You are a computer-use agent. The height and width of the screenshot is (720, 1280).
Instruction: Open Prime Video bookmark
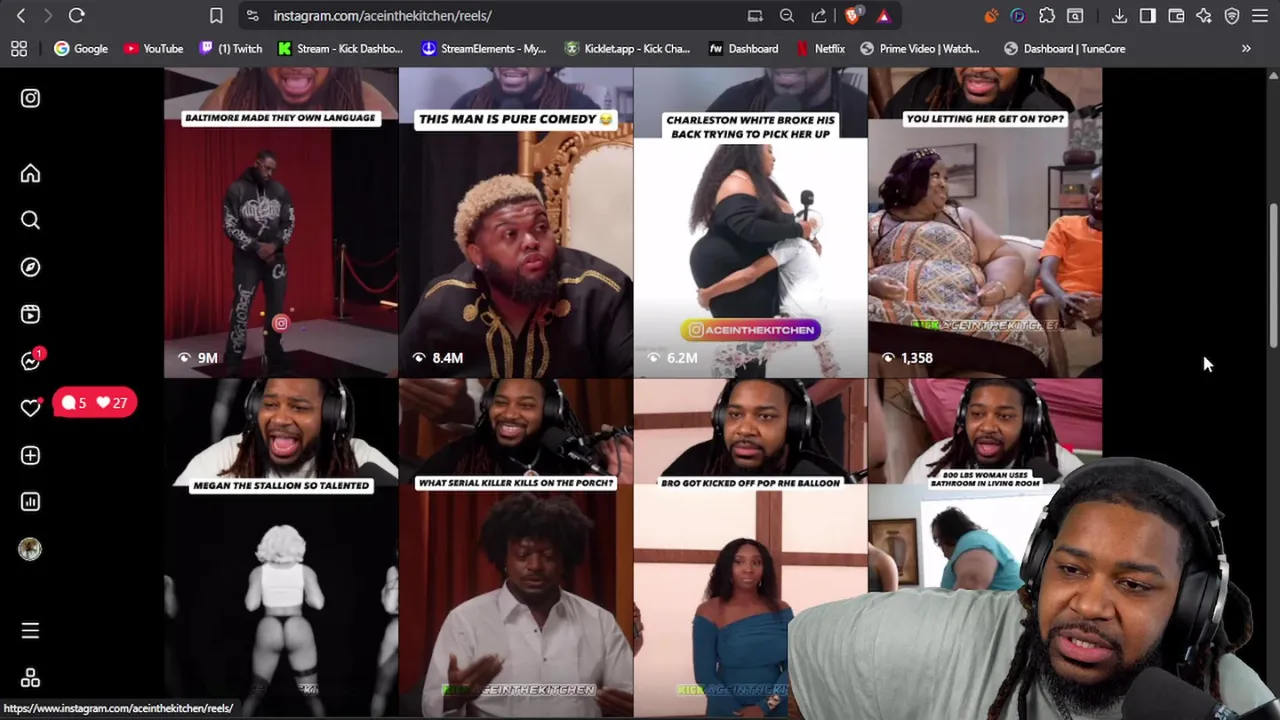920,48
